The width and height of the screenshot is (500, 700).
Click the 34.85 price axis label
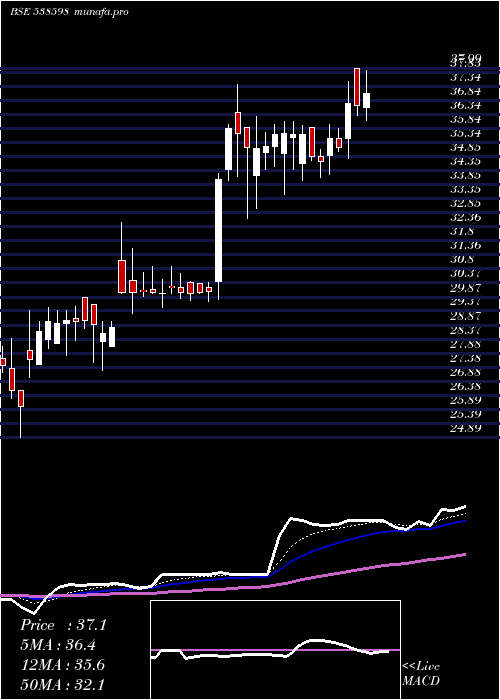tap(466, 147)
